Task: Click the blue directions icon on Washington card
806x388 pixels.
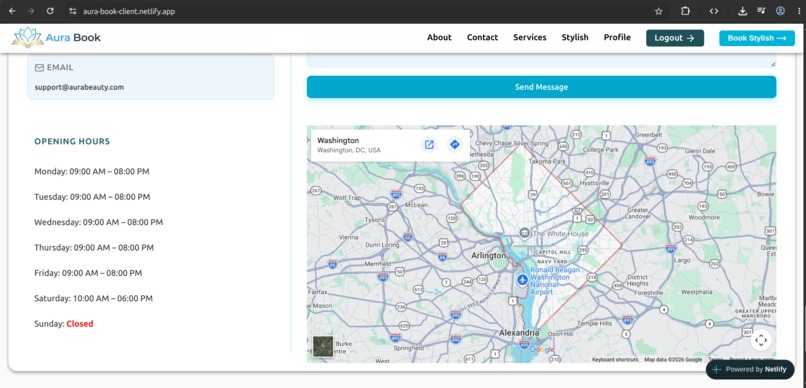Action: coord(454,145)
